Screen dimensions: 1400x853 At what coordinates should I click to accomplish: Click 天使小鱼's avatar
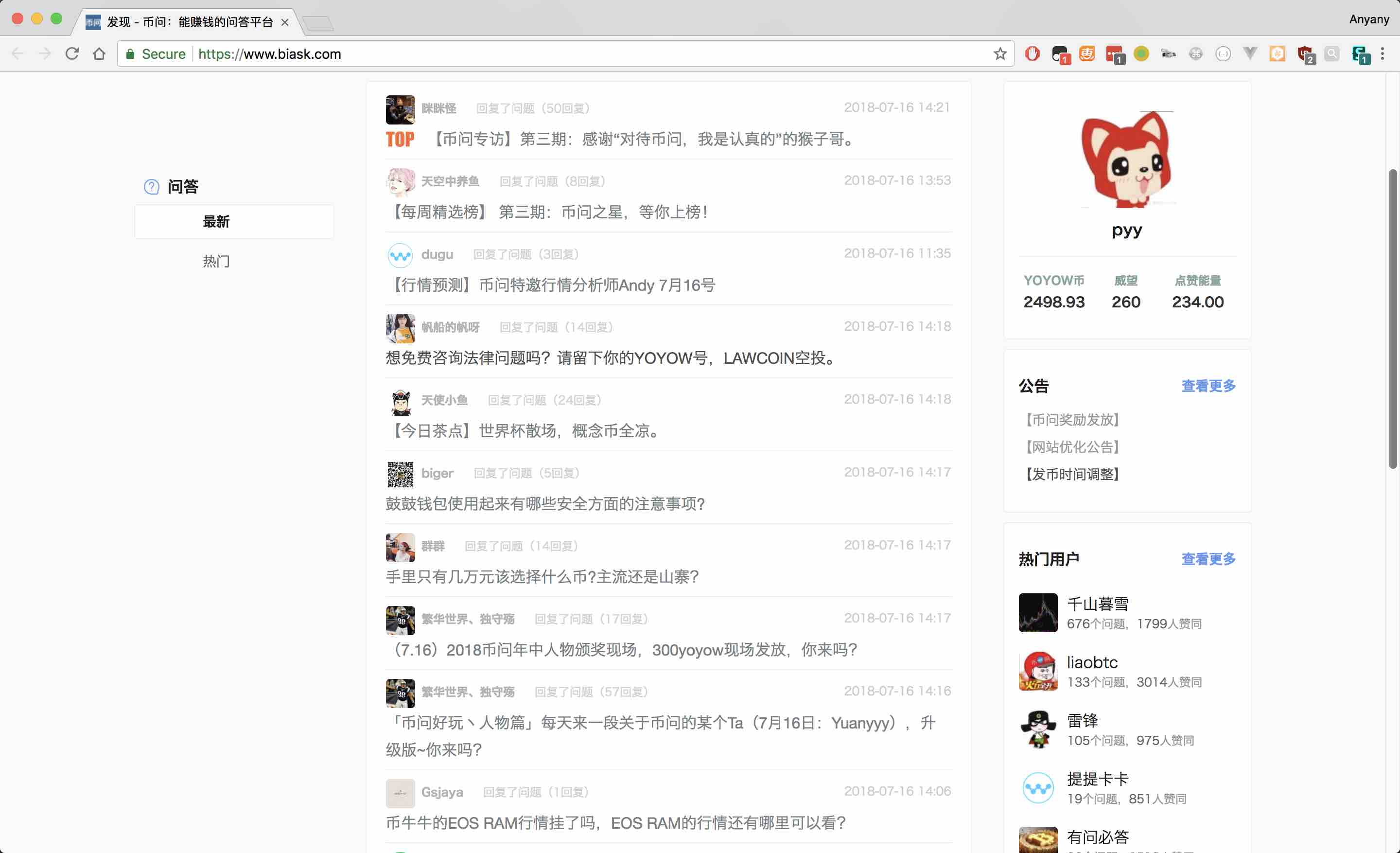pyautogui.click(x=401, y=402)
